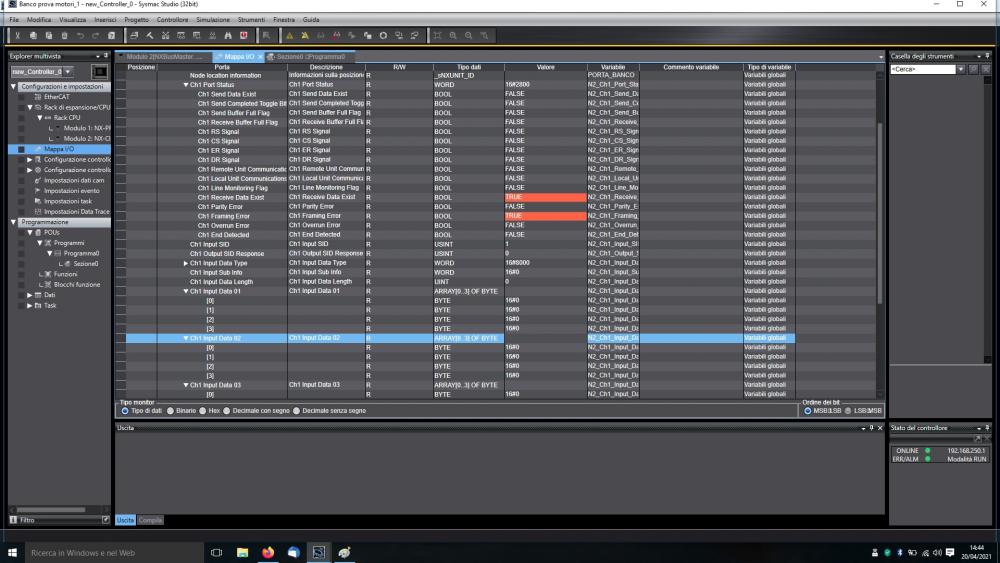Open the Windows Start menu
This screenshot has height=563, width=1000.
12,552
